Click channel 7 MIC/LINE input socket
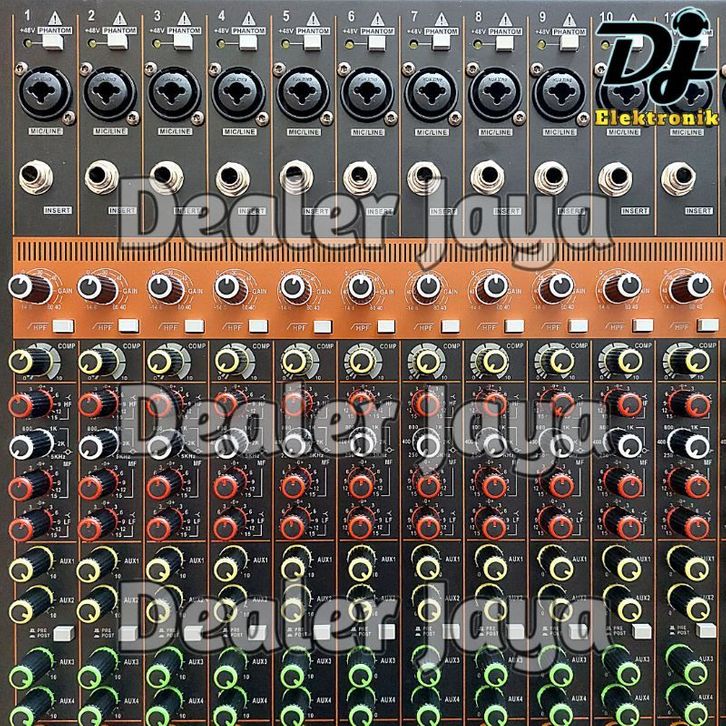726x726 pixels. tap(431, 93)
